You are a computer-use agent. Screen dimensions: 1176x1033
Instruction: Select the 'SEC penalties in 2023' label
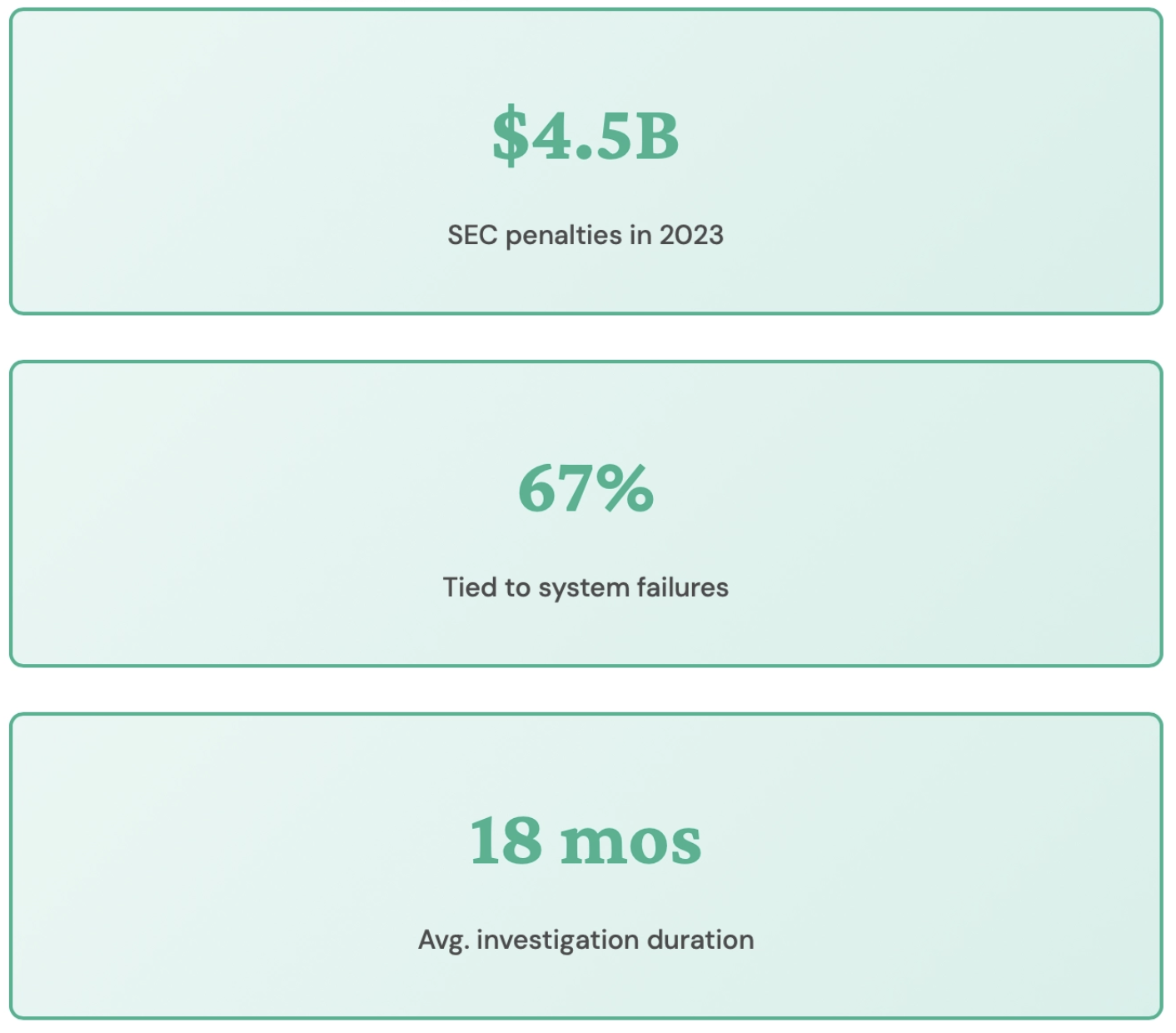coord(586,235)
